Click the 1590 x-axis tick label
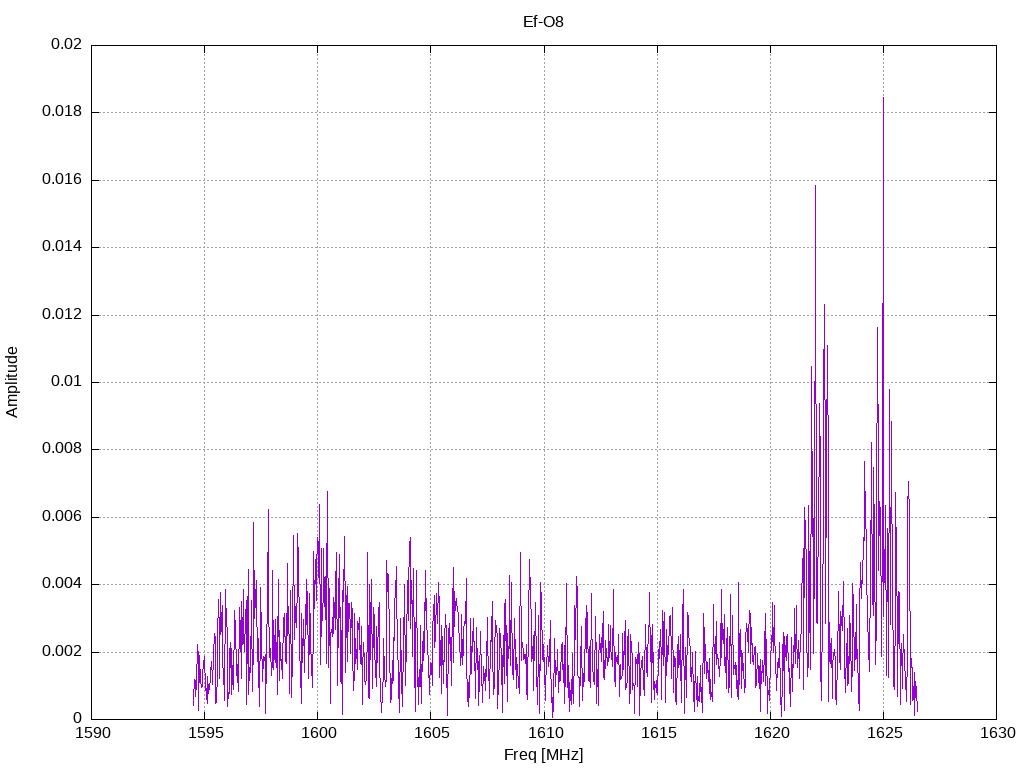Viewport: 1024px width, 768px height. click(93, 733)
